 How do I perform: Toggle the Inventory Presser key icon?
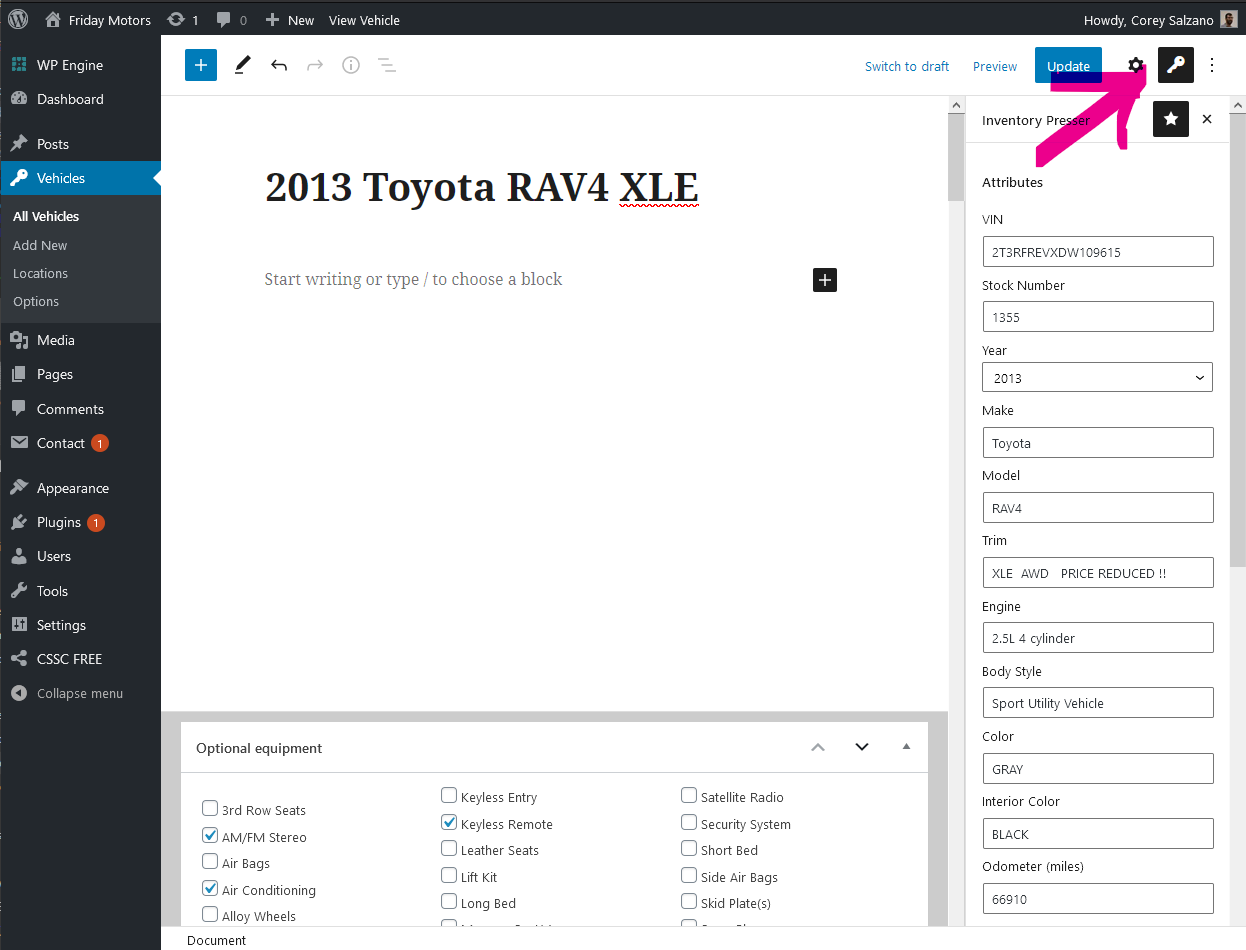(x=1176, y=65)
